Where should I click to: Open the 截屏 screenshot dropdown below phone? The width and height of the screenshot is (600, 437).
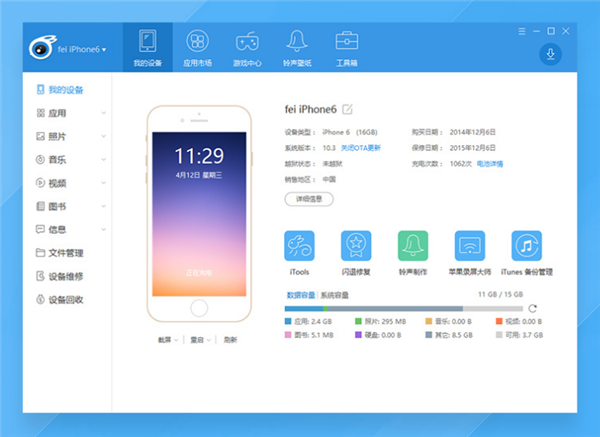[168, 340]
